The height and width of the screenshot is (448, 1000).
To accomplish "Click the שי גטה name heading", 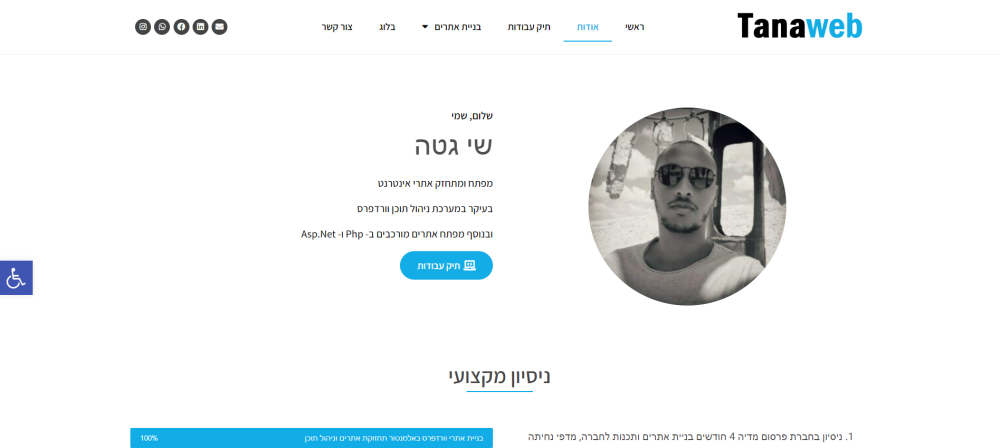I will 453,146.
